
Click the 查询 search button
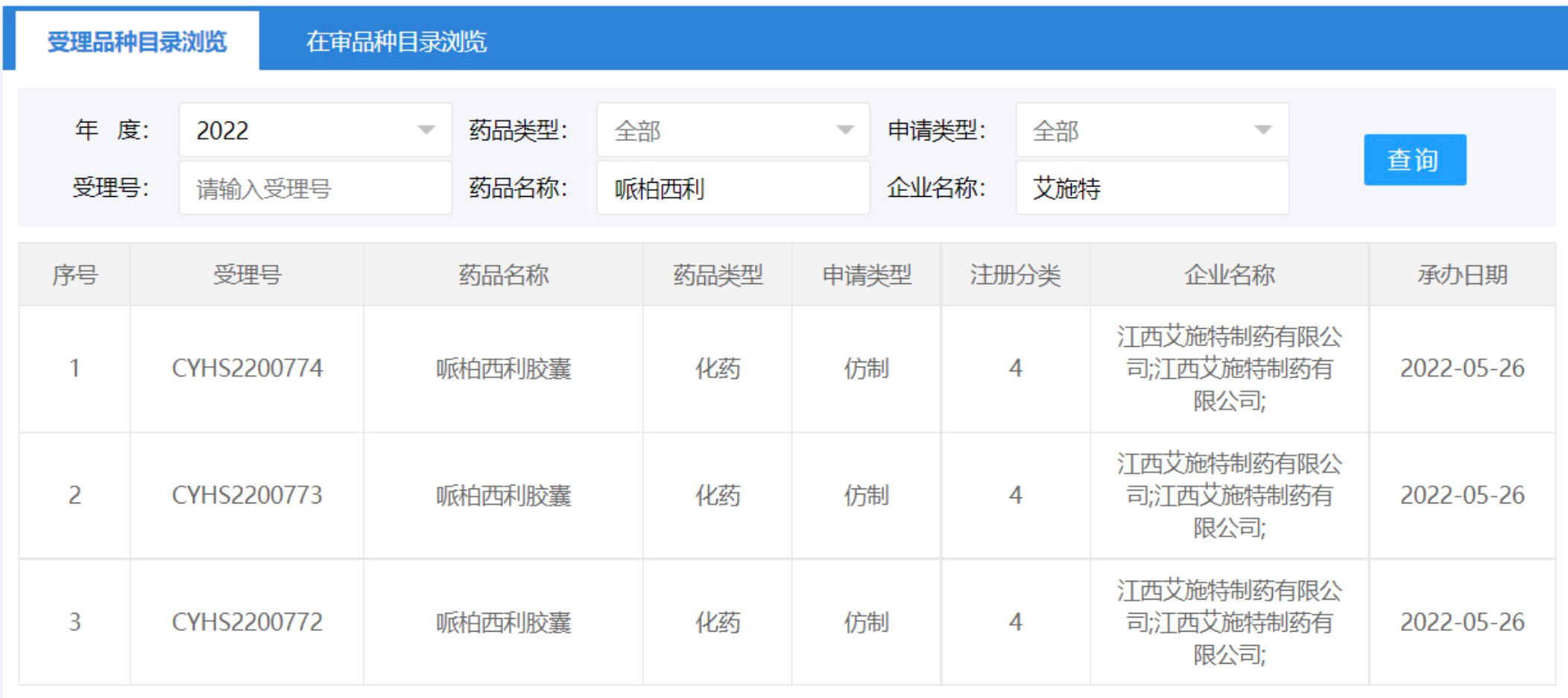tap(1414, 160)
